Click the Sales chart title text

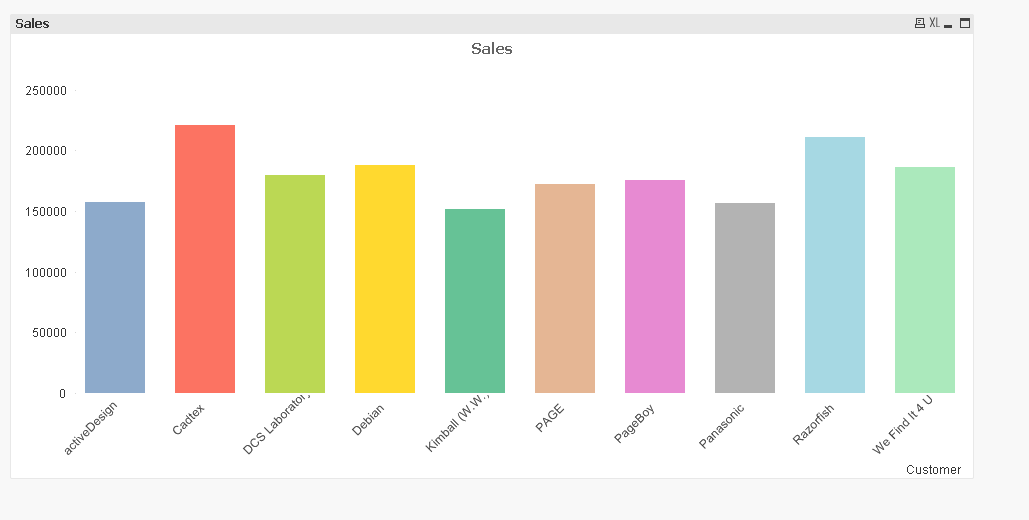(492, 49)
